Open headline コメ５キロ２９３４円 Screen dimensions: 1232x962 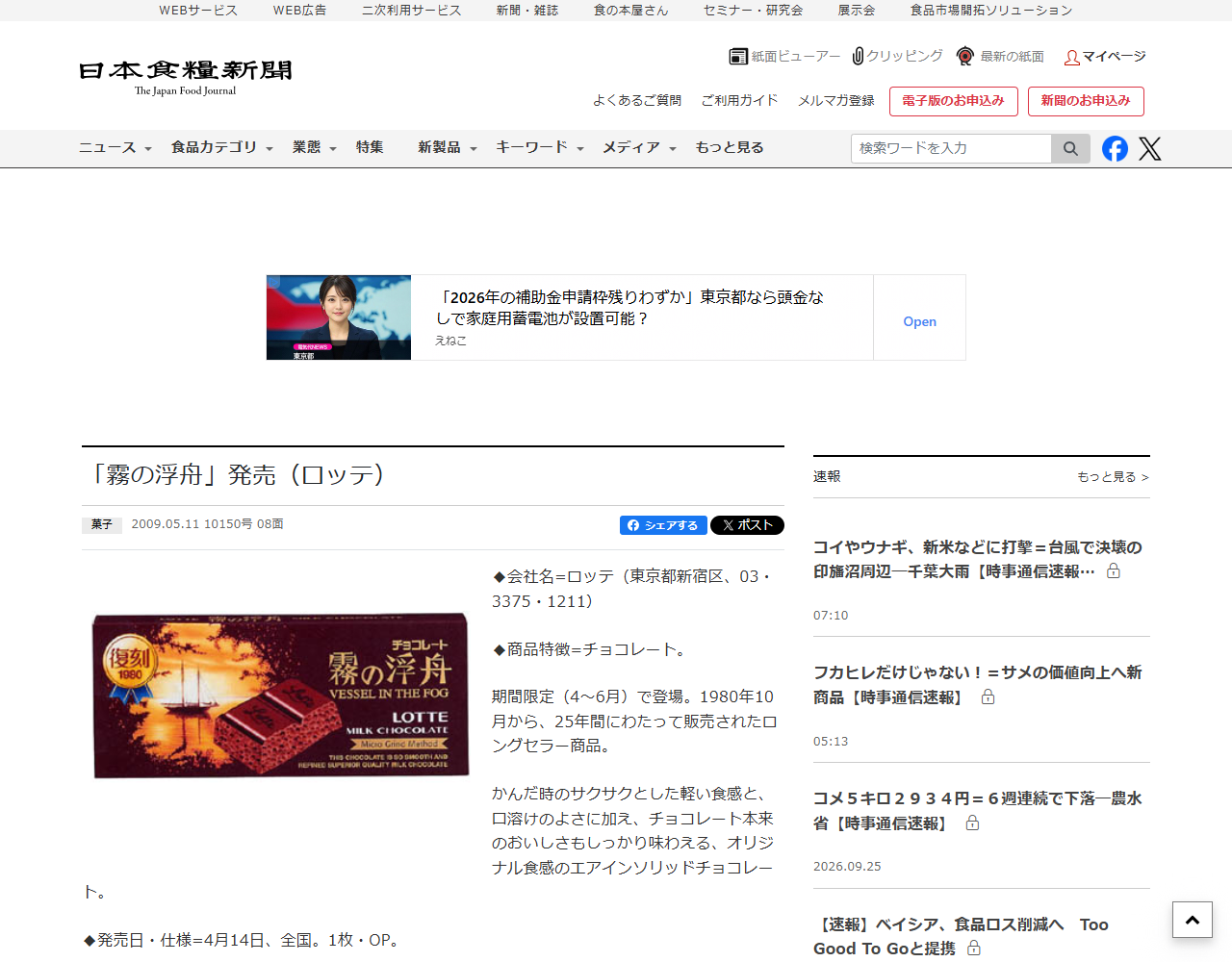click(977, 811)
